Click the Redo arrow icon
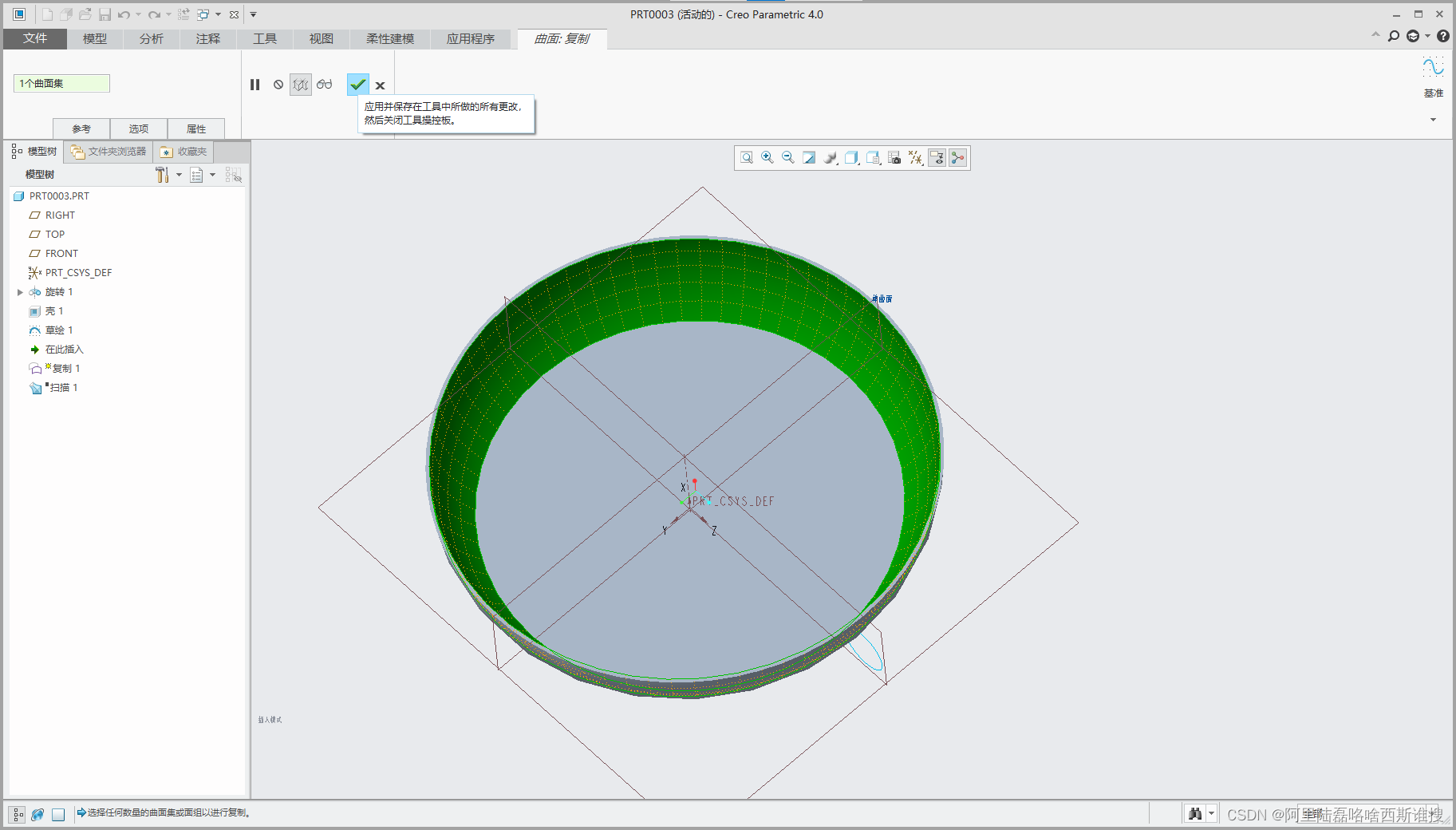Viewport: 1456px width, 830px height. coord(154,14)
